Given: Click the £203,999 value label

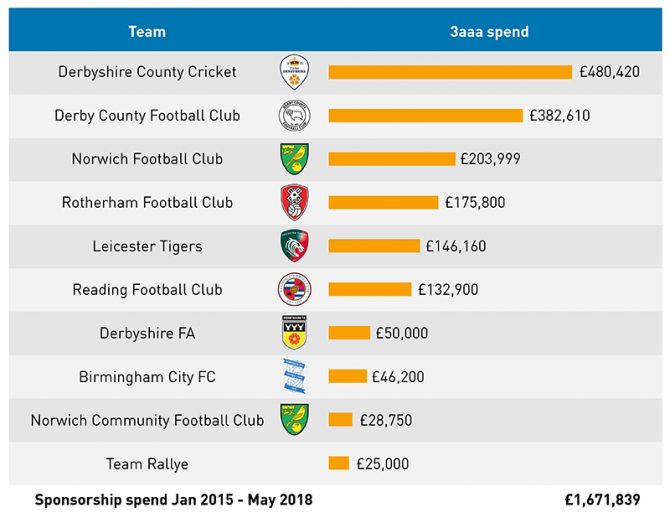Looking at the screenshot, I should coord(490,159).
